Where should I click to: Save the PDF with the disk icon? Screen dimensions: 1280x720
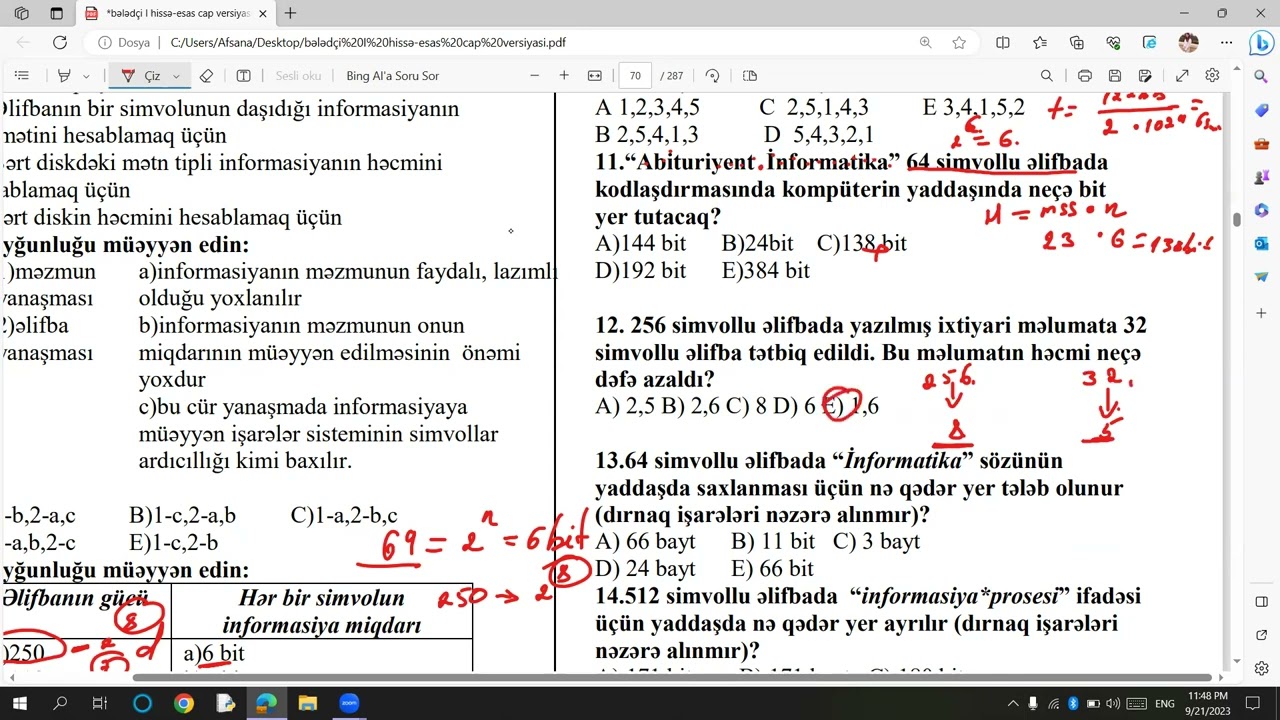point(1115,75)
